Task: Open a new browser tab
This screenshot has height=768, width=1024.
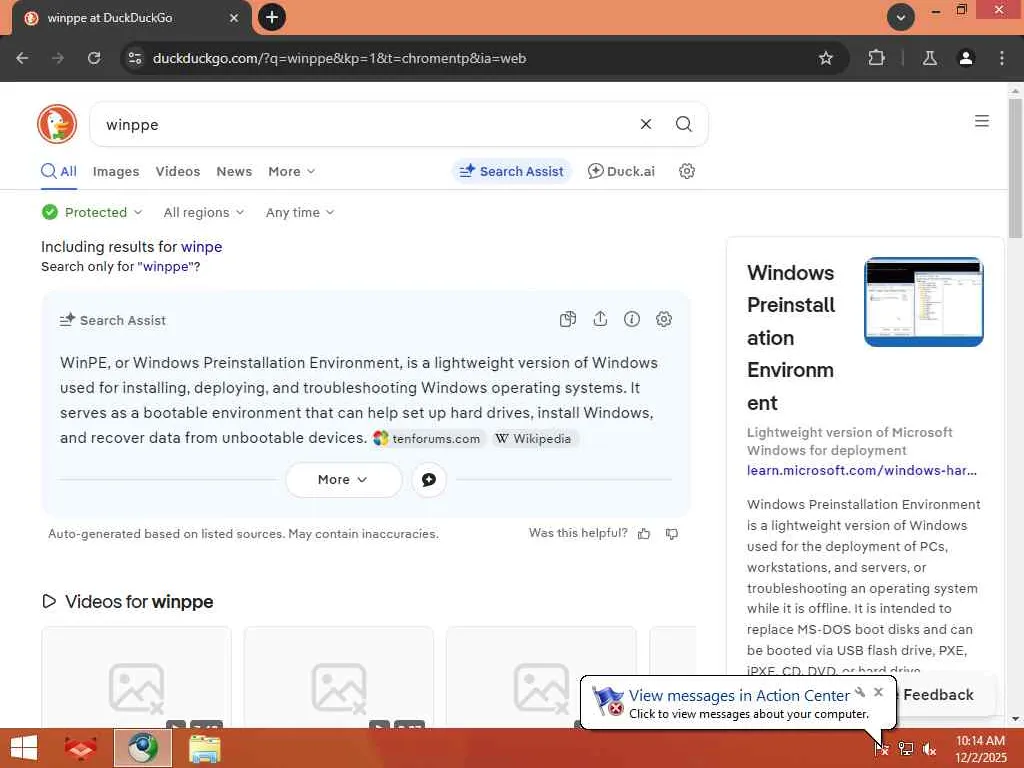Action: tap(272, 17)
